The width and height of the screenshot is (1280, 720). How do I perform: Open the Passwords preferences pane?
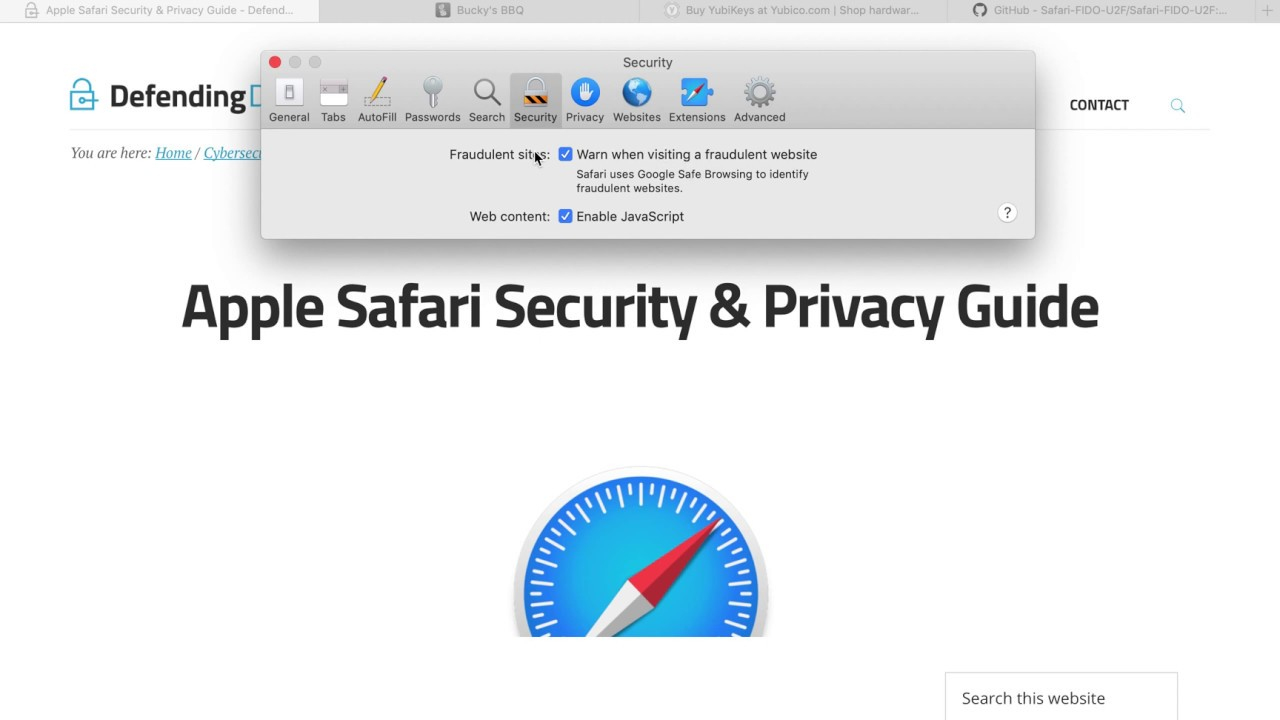pyautogui.click(x=432, y=101)
